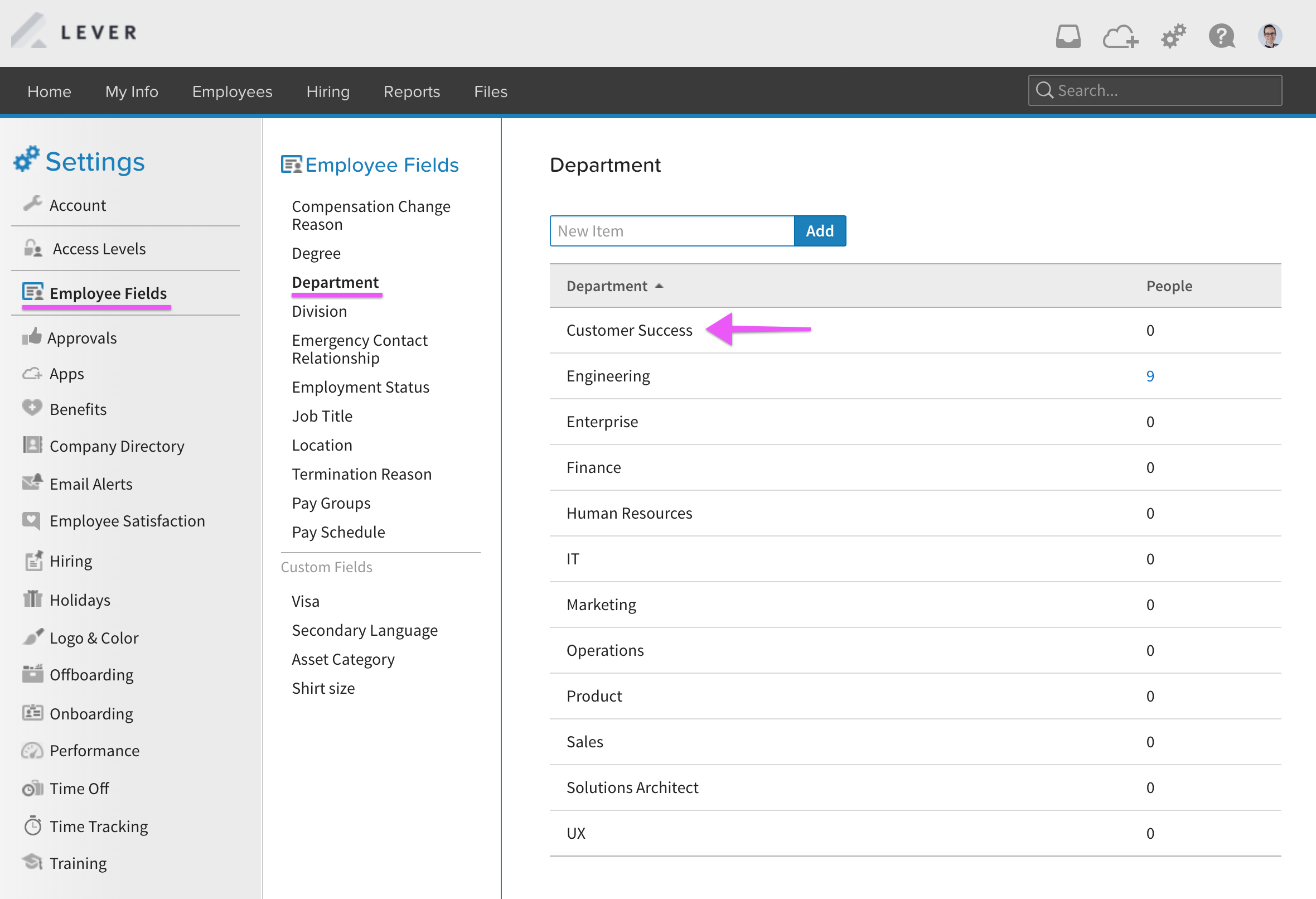1316x899 pixels.
Task: Sort by Department column arrow
Action: click(x=659, y=286)
